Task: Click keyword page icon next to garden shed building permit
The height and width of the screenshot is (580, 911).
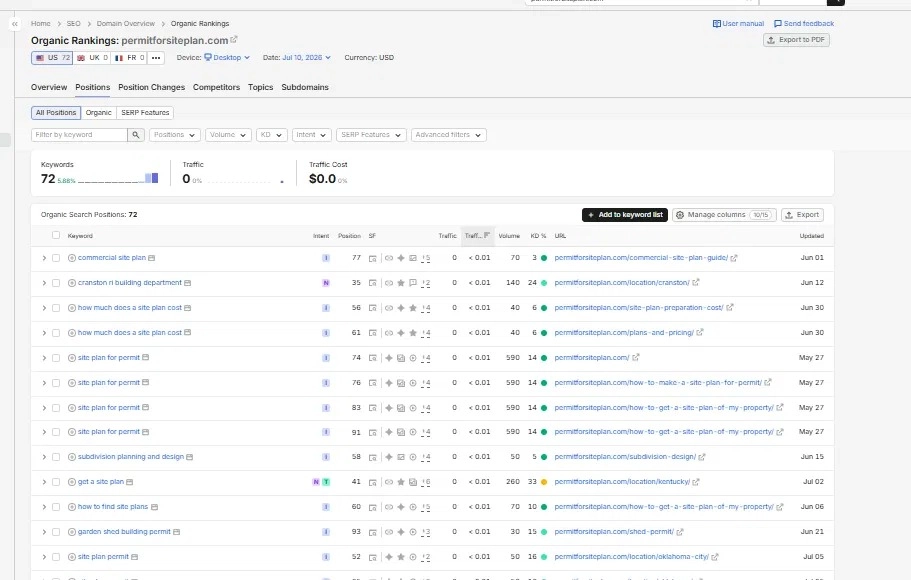Action: click(x=177, y=532)
